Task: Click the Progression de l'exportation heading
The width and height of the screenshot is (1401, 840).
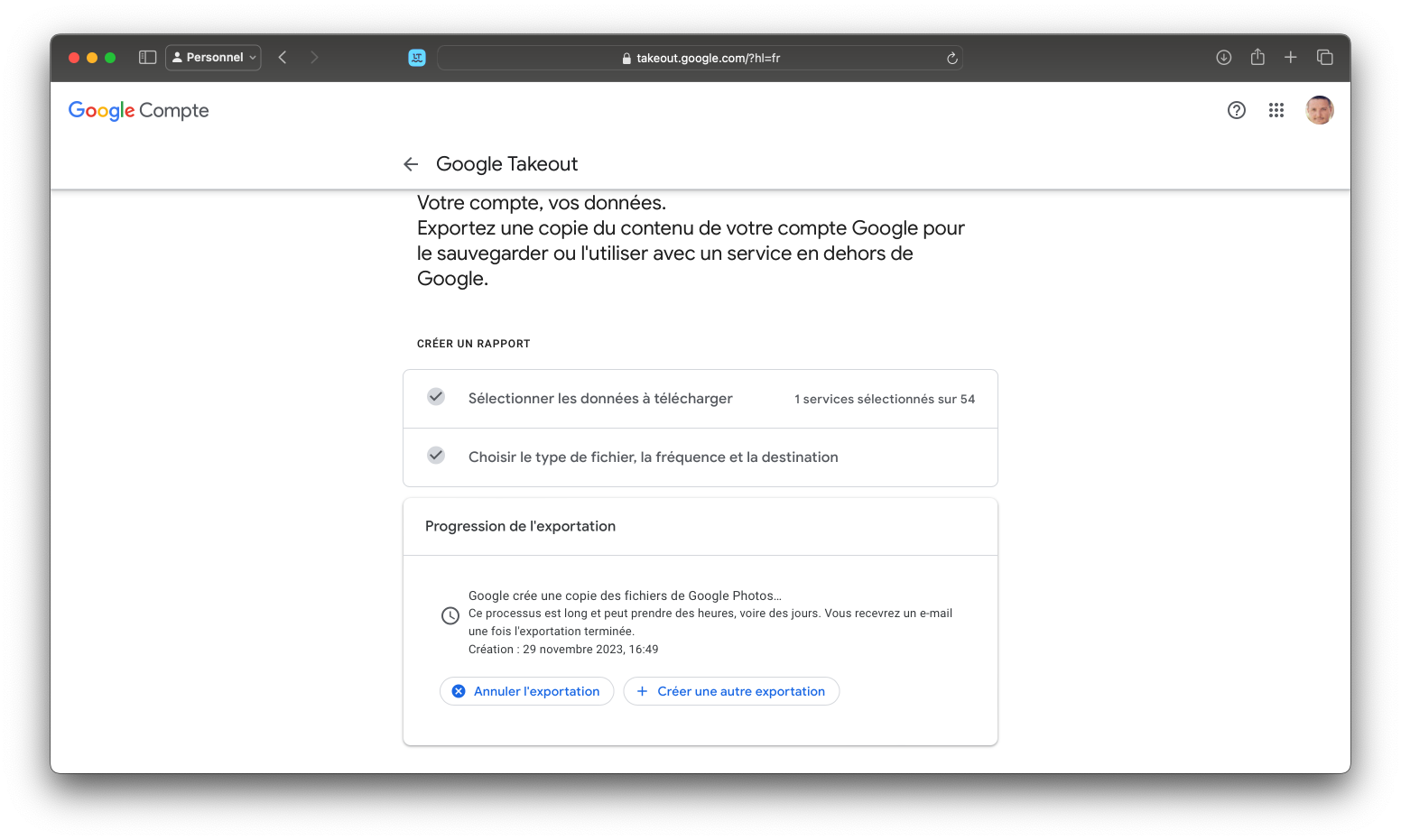Action: coord(520,527)
